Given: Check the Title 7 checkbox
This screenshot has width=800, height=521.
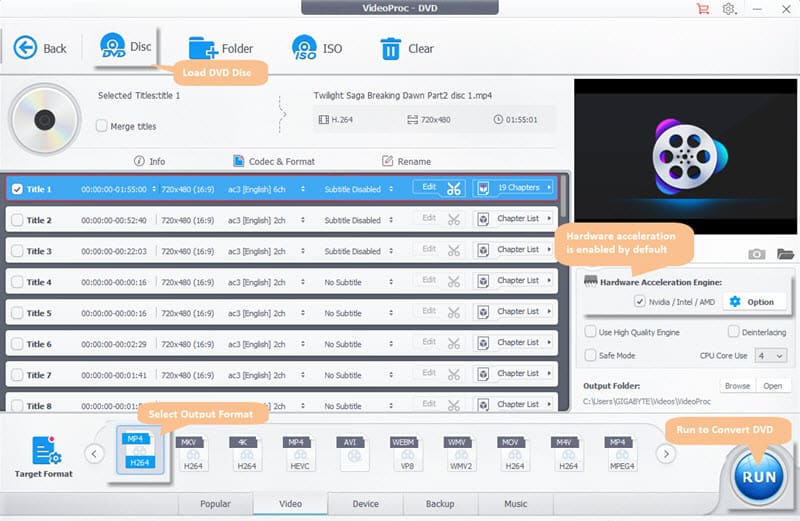Looking at the screenshot, I should (17, 375).
